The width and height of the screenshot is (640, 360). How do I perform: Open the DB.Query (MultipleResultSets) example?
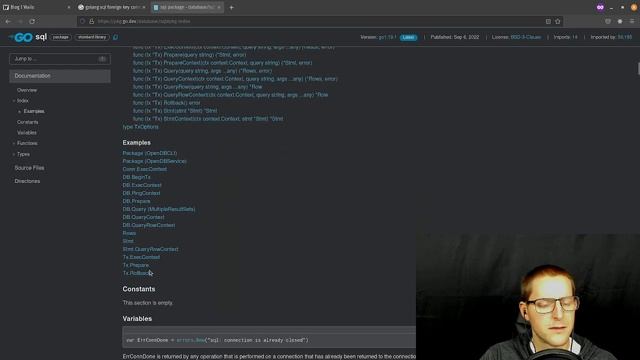pos(159,209)
